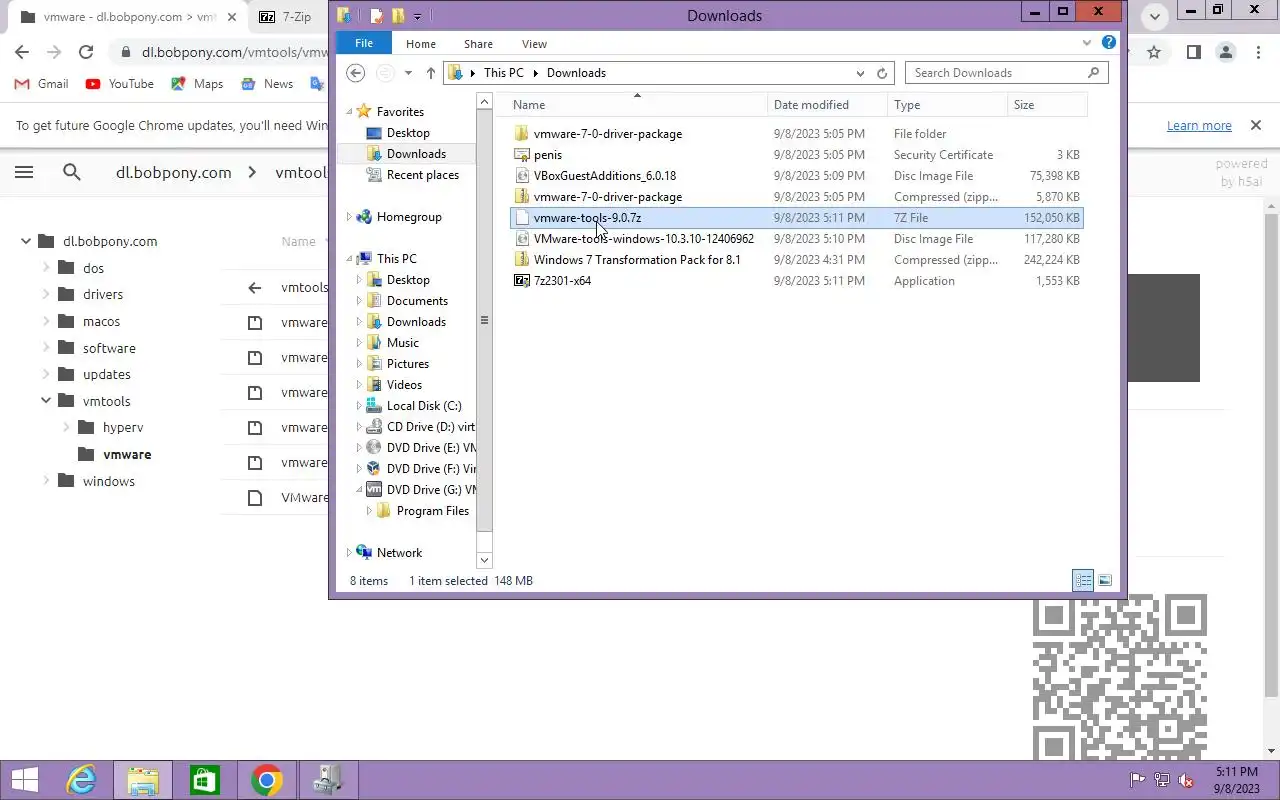Click the navigation pane scrollbar down arrow
This screenshot has height=800, width=1280.
click(484, 560)
